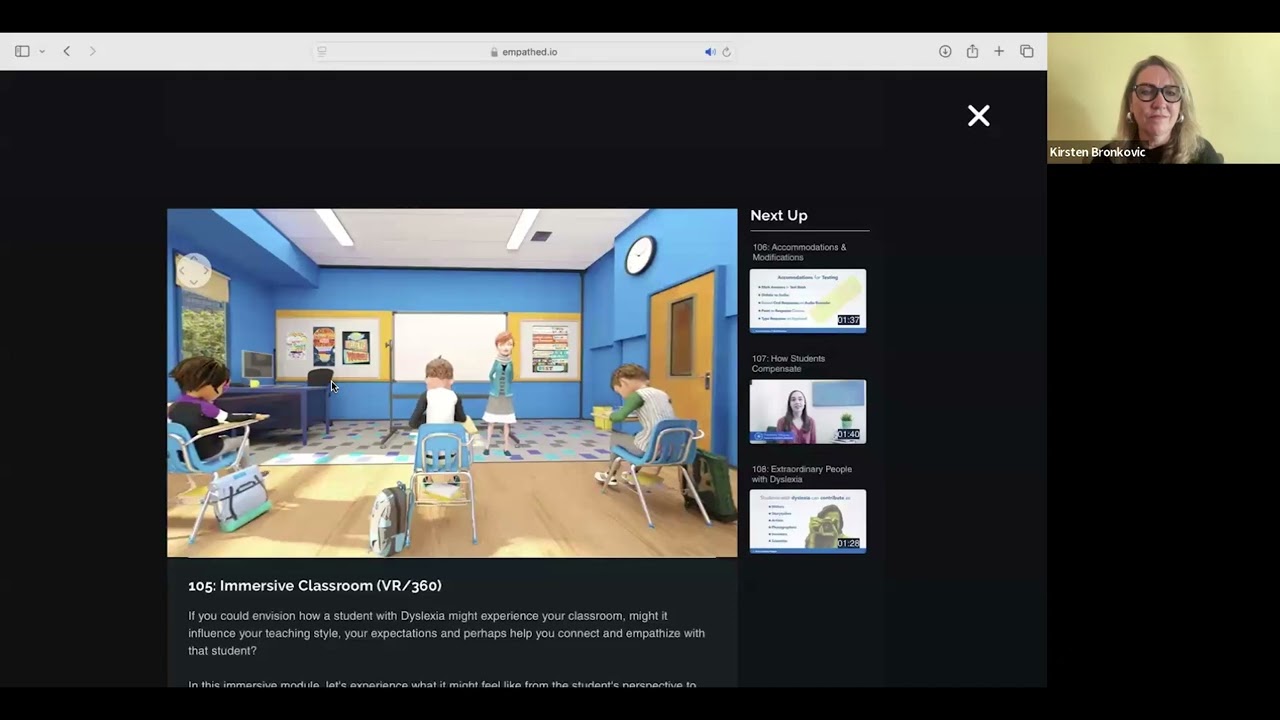The height and width of the screenshot is (720, 1280).
Task: Click the empathed.io address bar
Action: coord(524,52)
